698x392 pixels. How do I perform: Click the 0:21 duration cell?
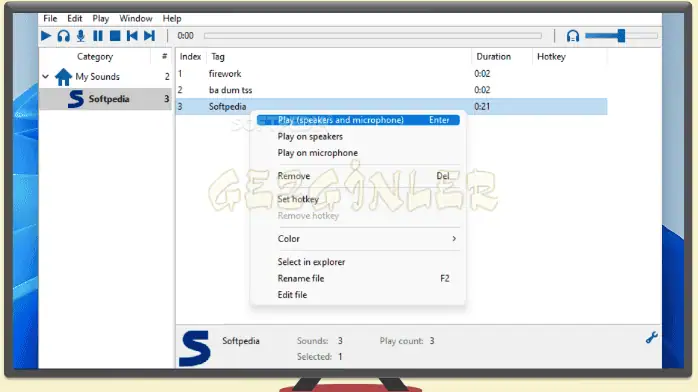tap(482, 106)
